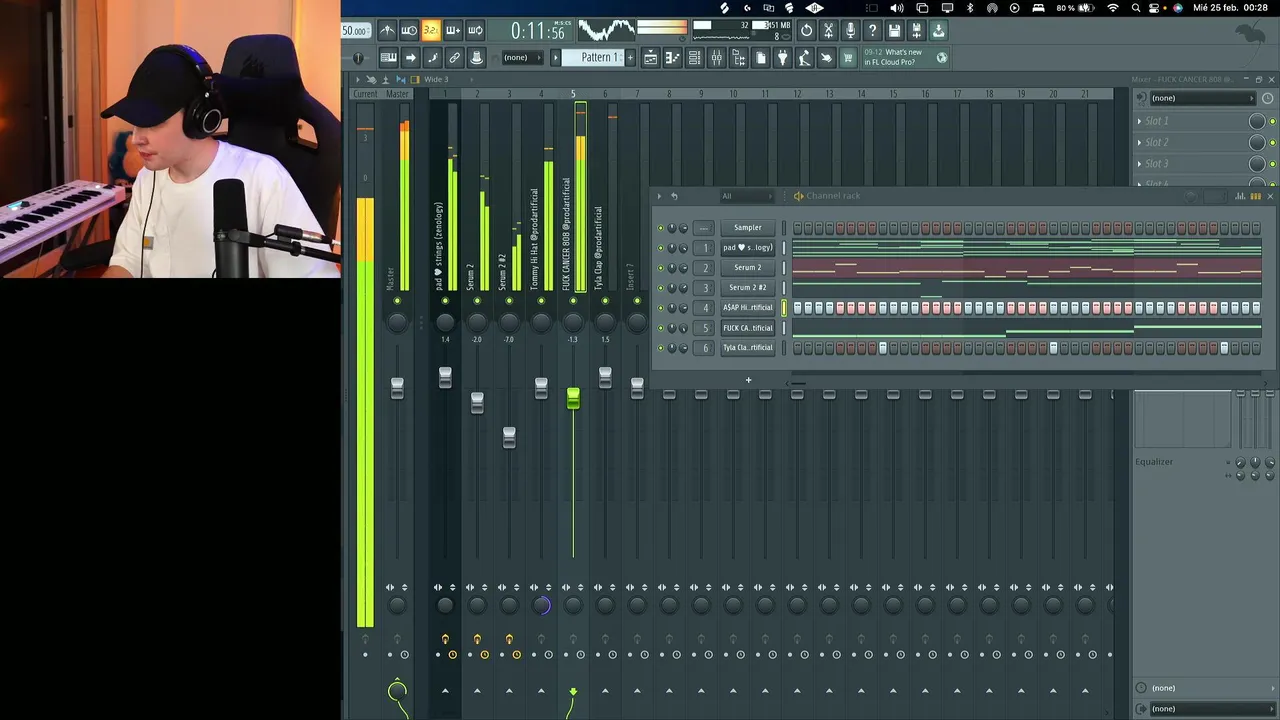The width and height of the screenshot is (1280, 720).
Task: Open the Piano roll view icon
Action: 672,58
